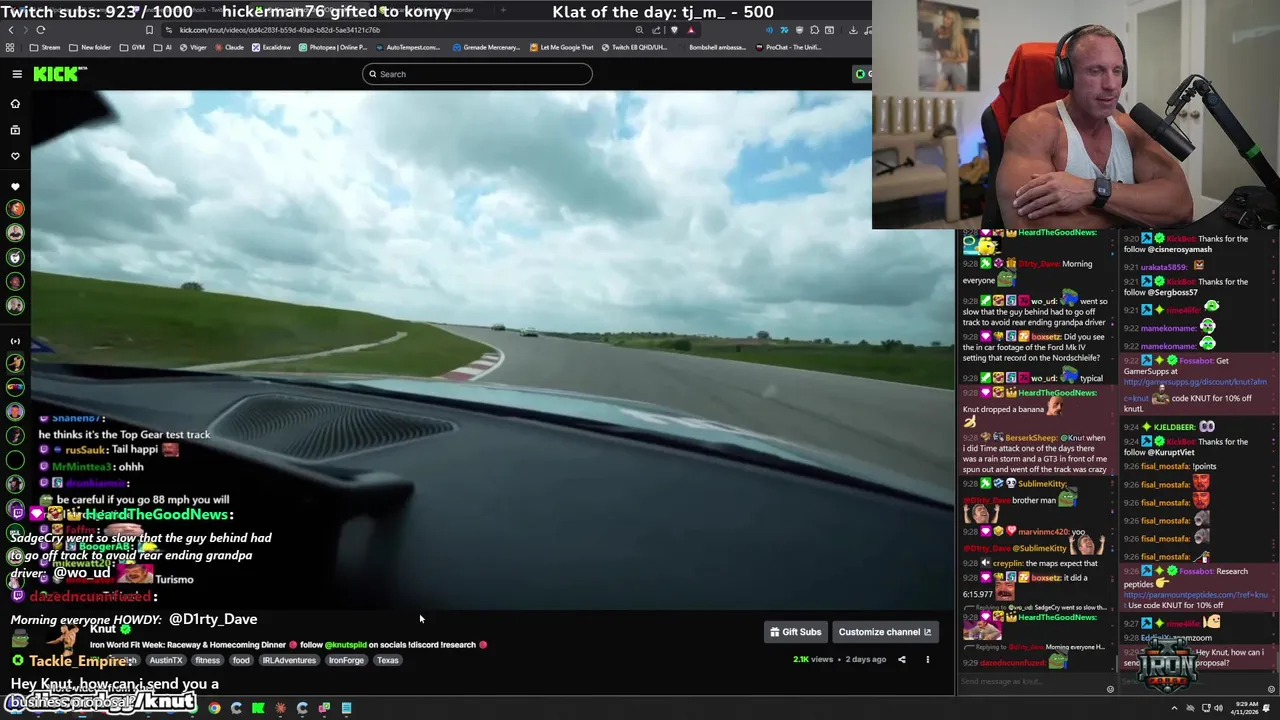Open the browser downloads icon

point(853,30)
